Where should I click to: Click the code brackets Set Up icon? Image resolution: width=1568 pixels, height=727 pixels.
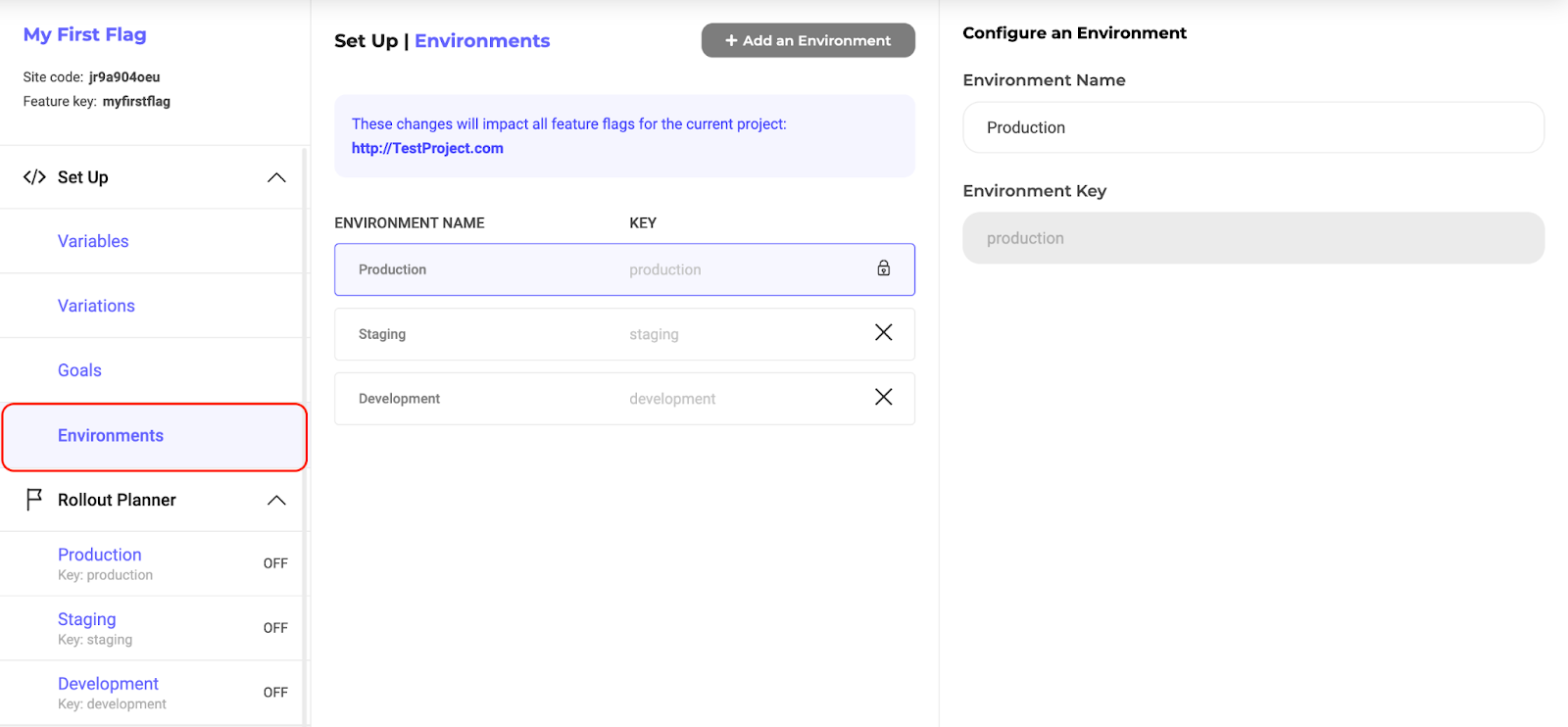[34, 177]
